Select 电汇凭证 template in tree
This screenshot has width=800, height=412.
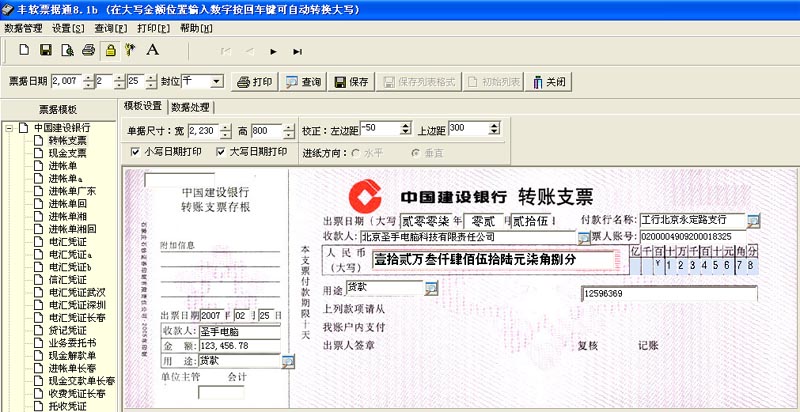[67, 242]
